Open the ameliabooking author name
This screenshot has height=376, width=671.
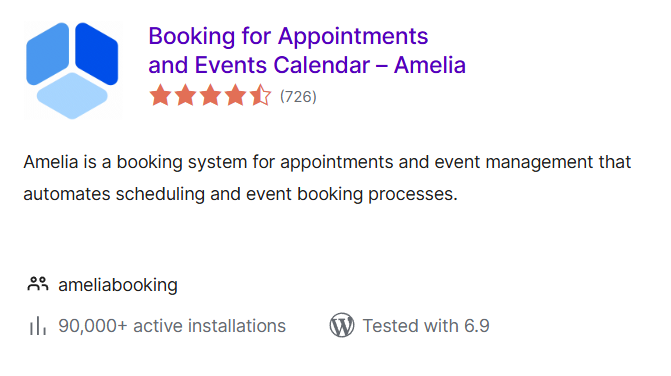click(x=118, y=285)
